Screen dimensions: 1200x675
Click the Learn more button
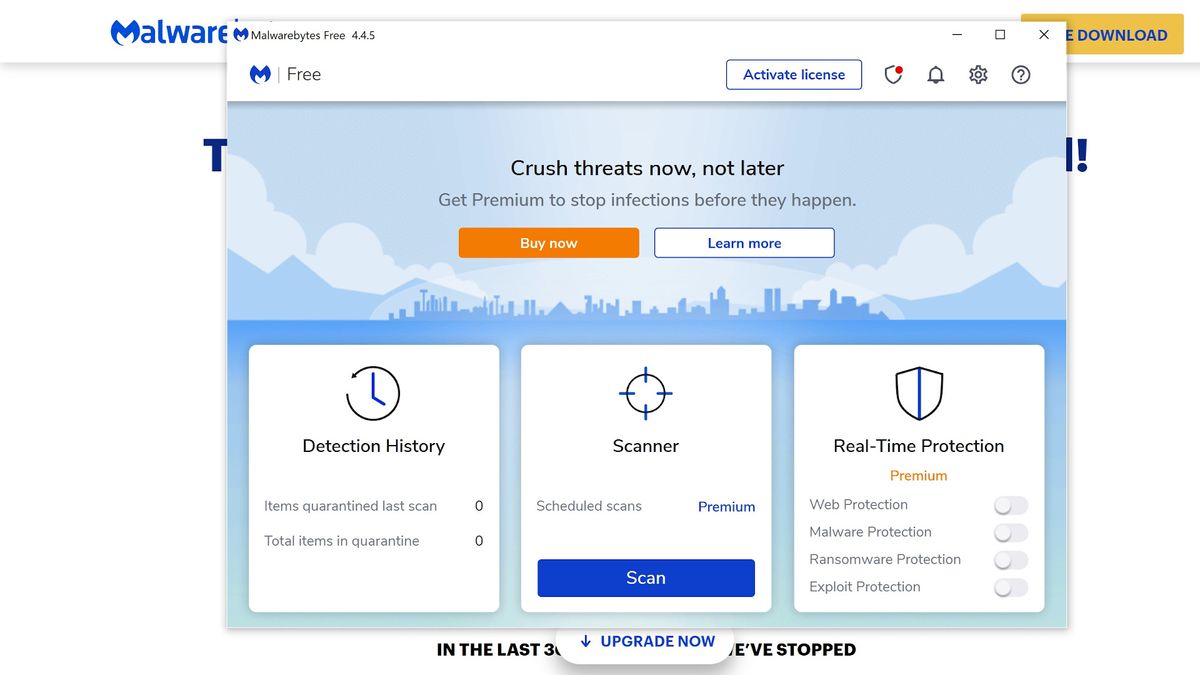point(744,243)
